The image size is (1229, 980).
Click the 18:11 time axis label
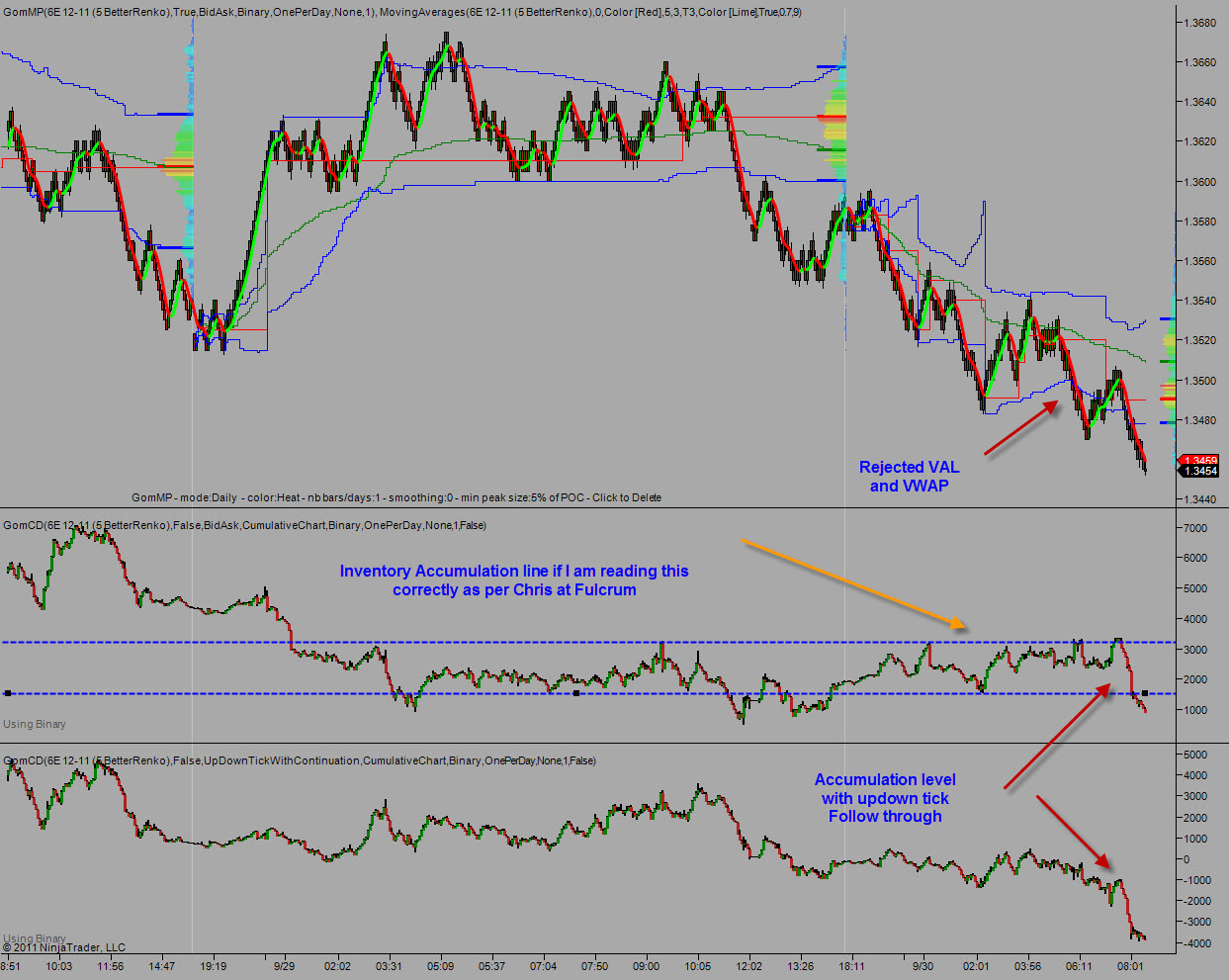click(x=852, y=966)
